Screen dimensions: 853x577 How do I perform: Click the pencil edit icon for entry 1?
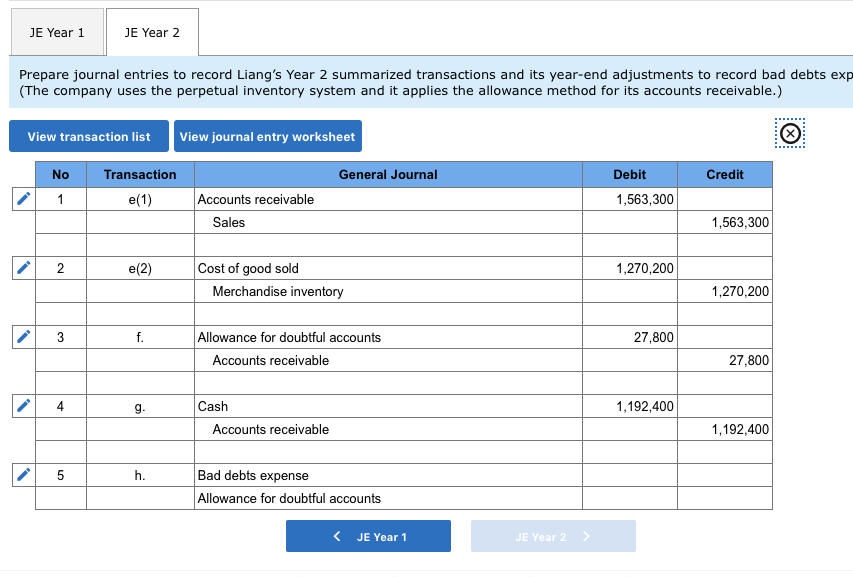point(23,199)
